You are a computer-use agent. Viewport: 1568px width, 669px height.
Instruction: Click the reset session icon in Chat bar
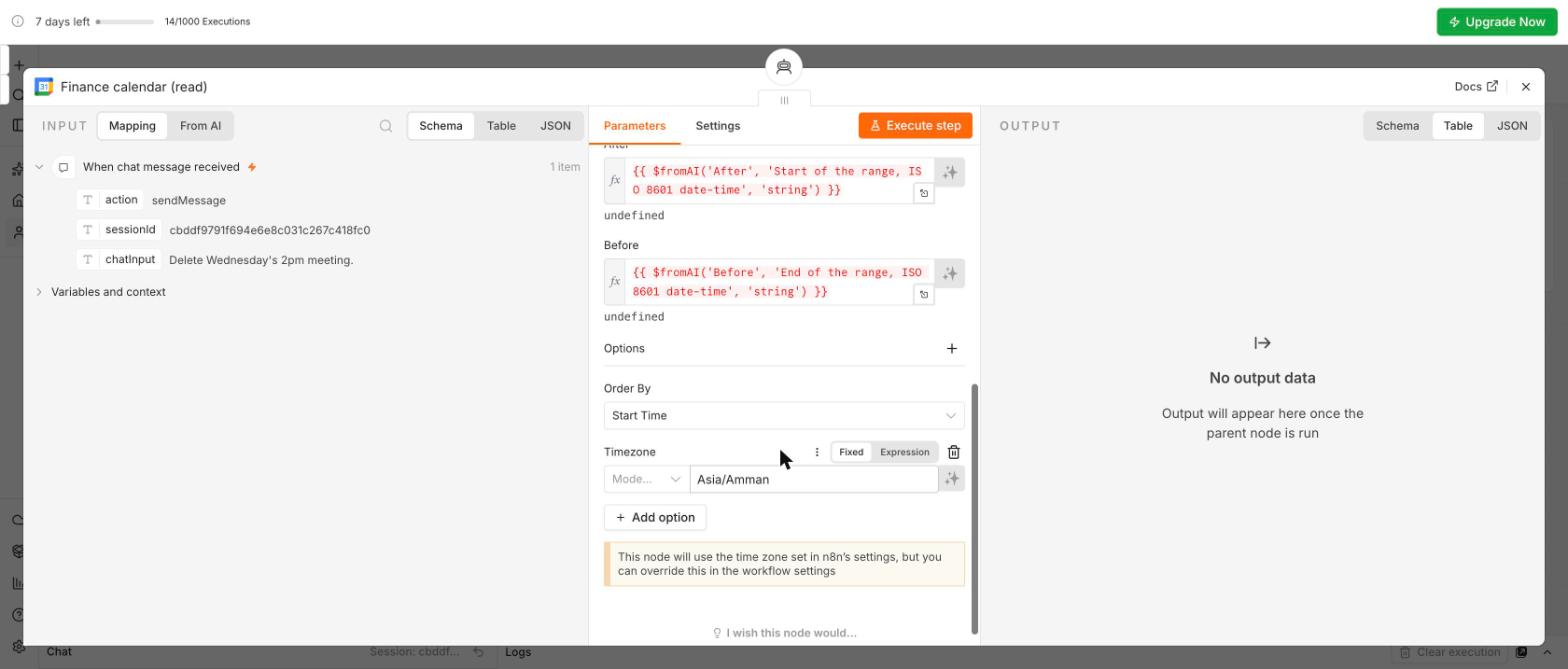tap(478, 652)
